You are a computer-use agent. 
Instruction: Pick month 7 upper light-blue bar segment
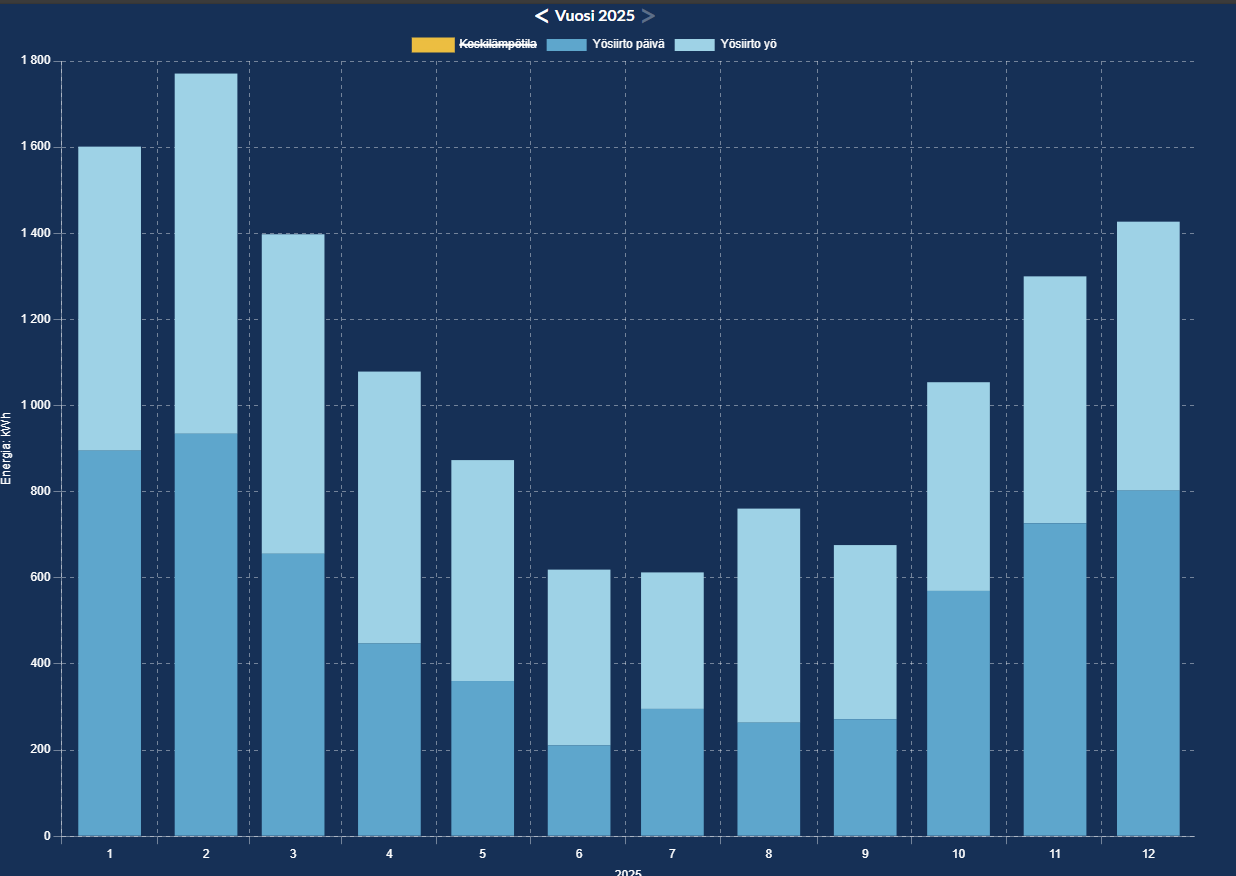pyautogui.click(x=672, y=640)
